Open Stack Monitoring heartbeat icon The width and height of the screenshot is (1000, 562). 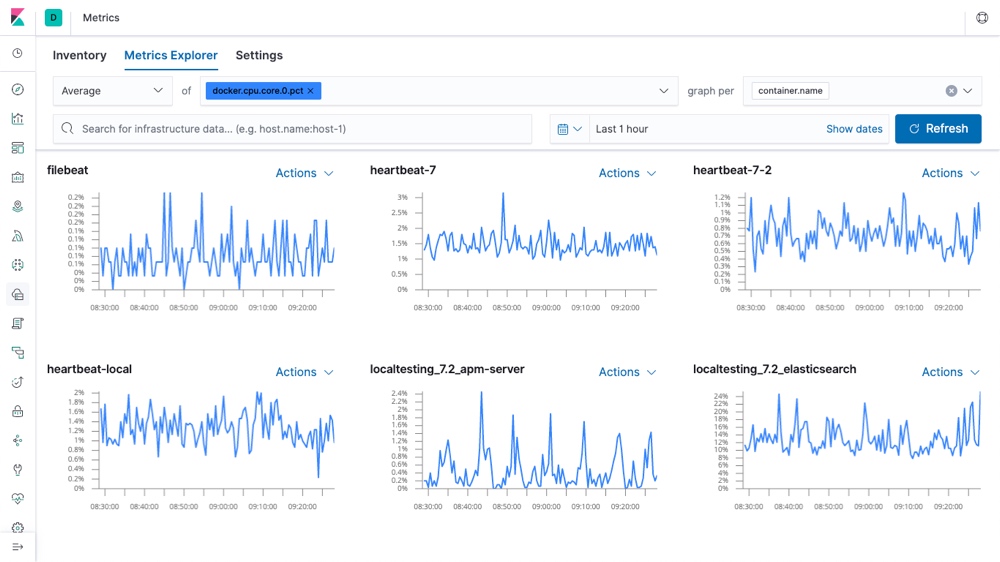pyautogui.click(x=17, y=499)
